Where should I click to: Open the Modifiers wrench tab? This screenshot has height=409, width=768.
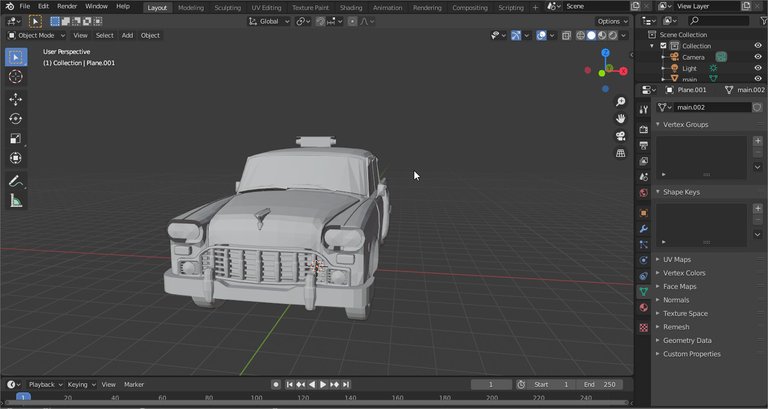[644, 229]
